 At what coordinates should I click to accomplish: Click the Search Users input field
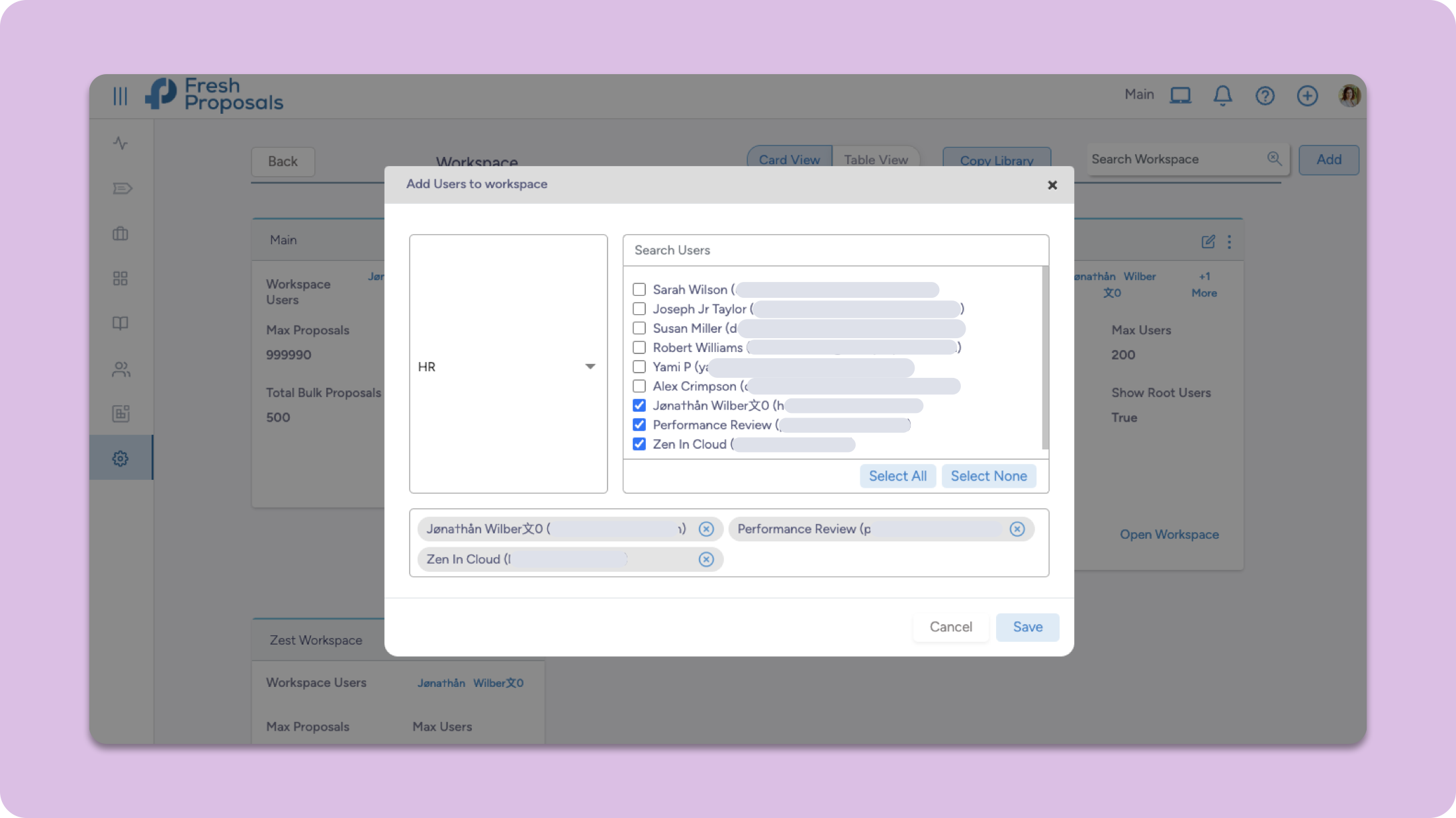[835, 250]
